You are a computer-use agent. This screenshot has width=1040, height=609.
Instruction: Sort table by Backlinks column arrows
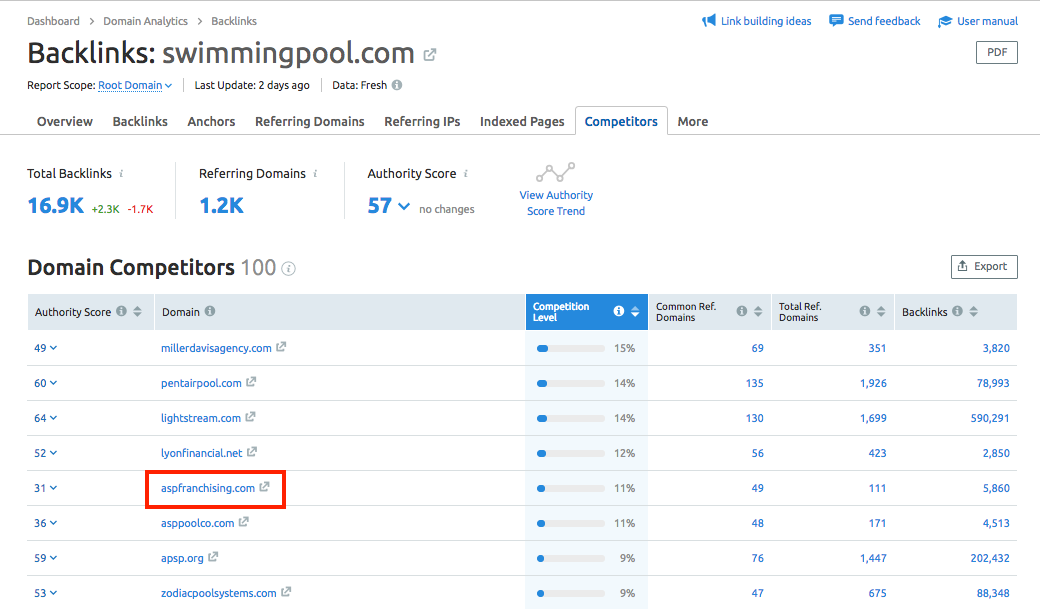(974, 311)
